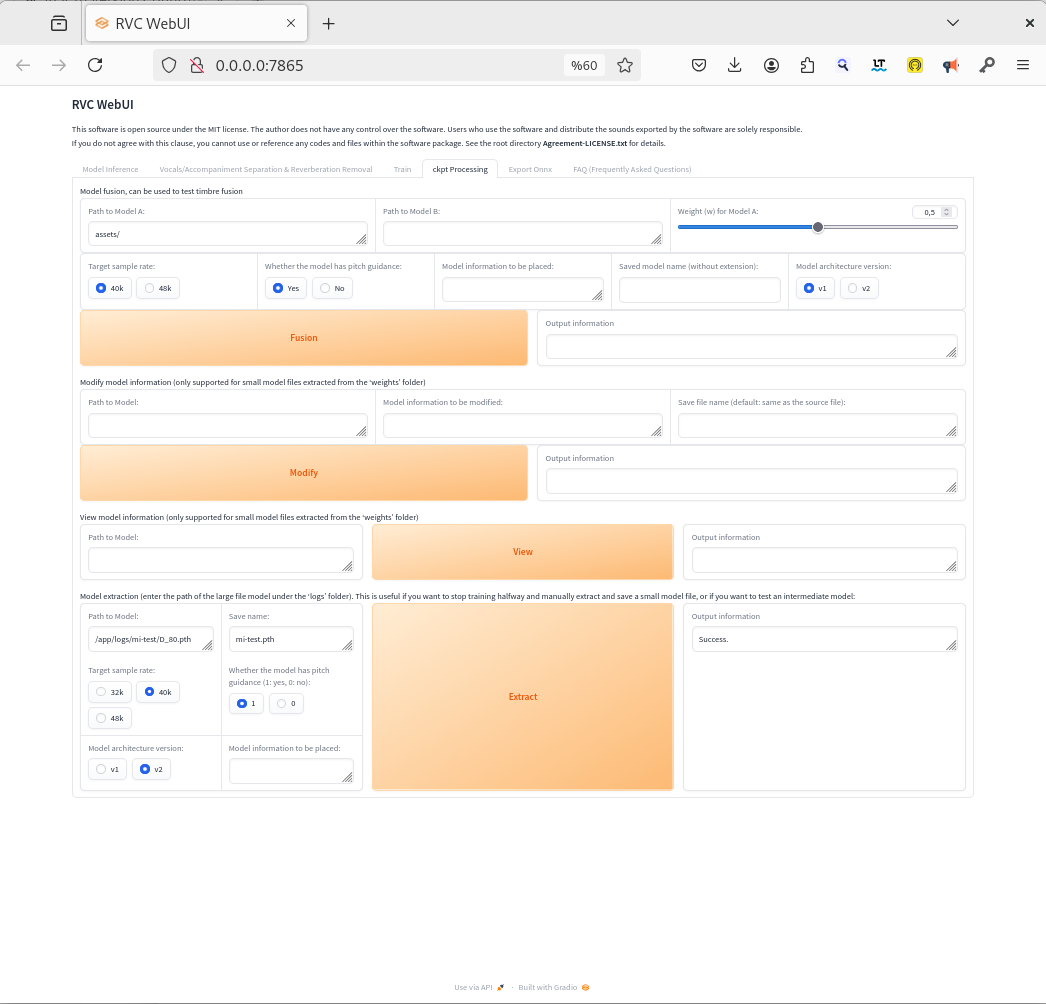Image resolution: width=1046 pixels, height=1004 pixels.
Task: Click the megaphone extension icon
Action: [x=951, y=65]
